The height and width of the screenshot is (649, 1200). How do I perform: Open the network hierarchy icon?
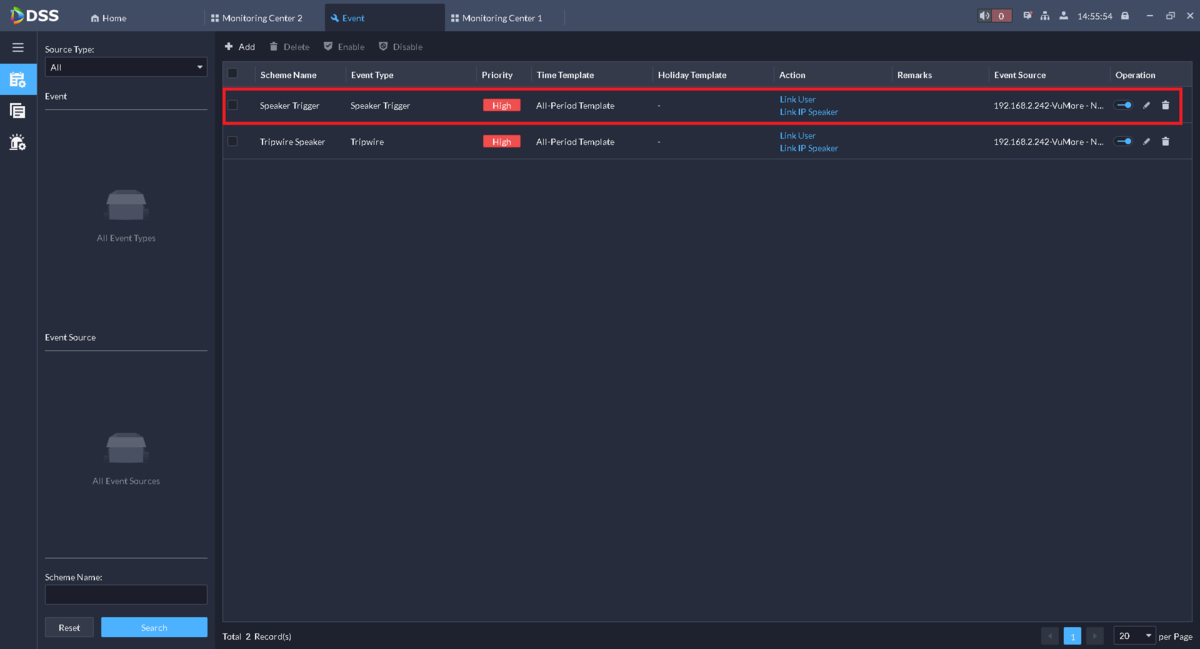pyautogui.click(x=1045, y=16)
